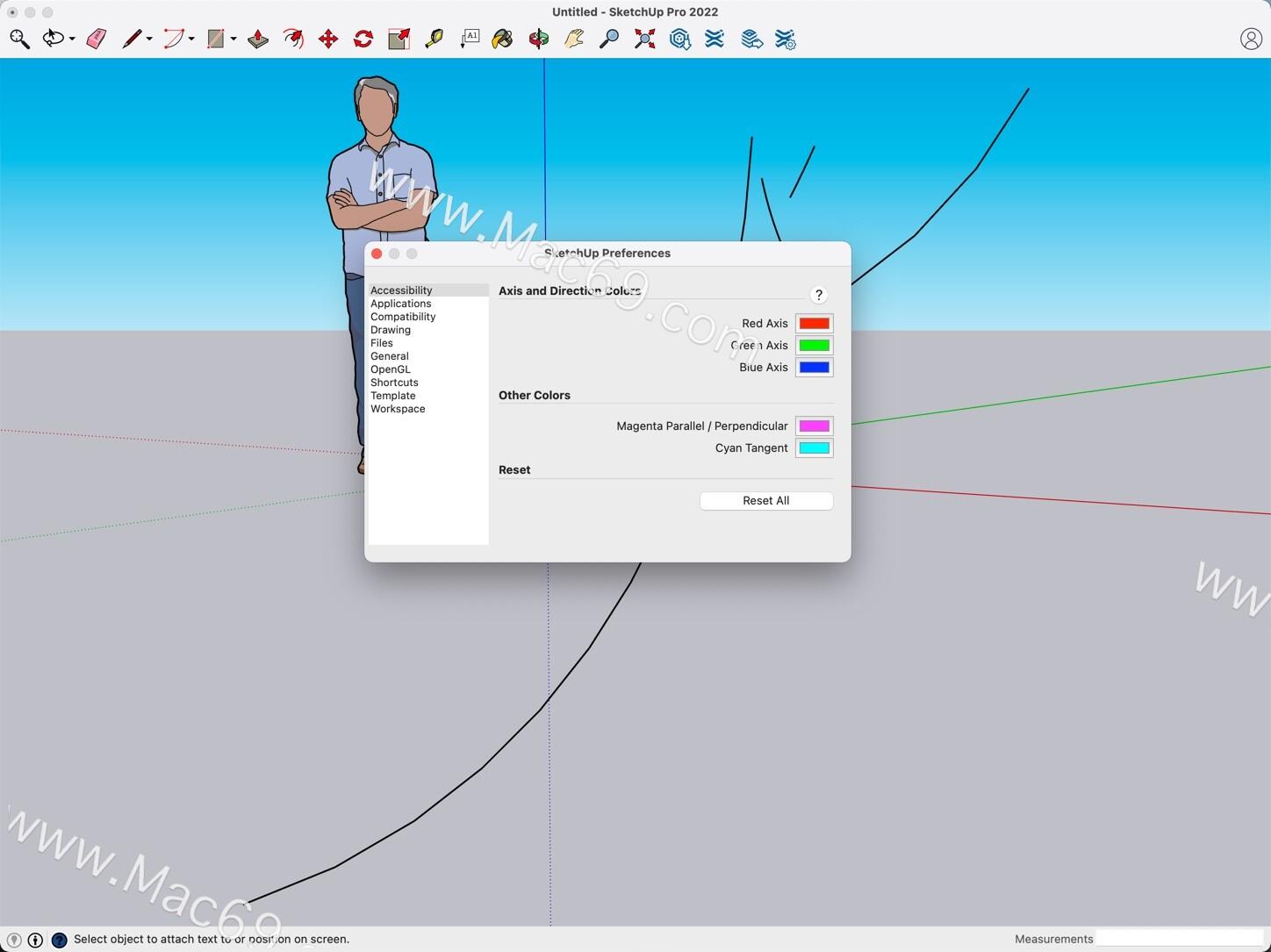Open the Applications preferences section
This screenshot has height=952, width=1271.
428,304
